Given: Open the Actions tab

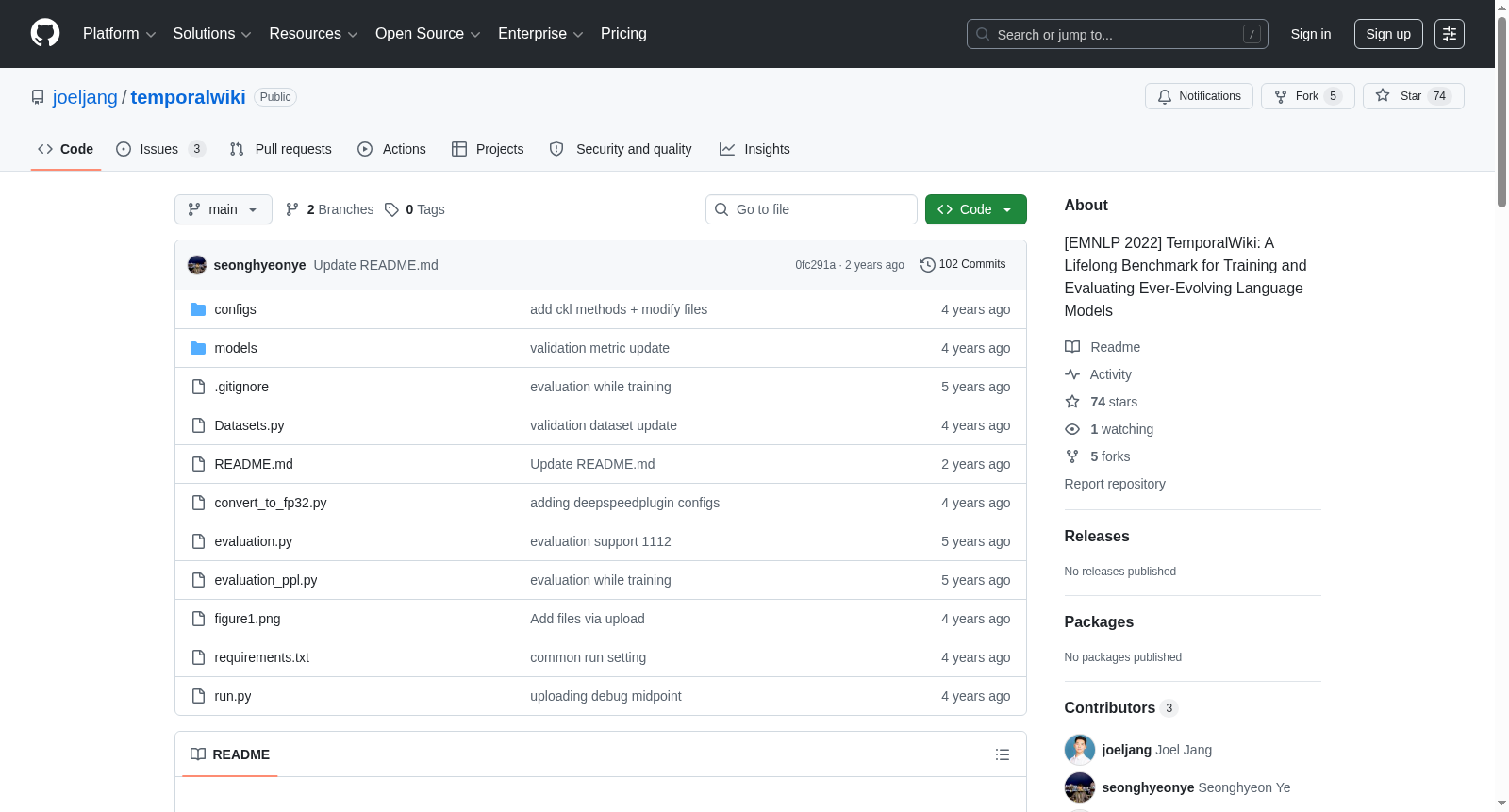Looking at the screenshot, I should tap(392, 149).
